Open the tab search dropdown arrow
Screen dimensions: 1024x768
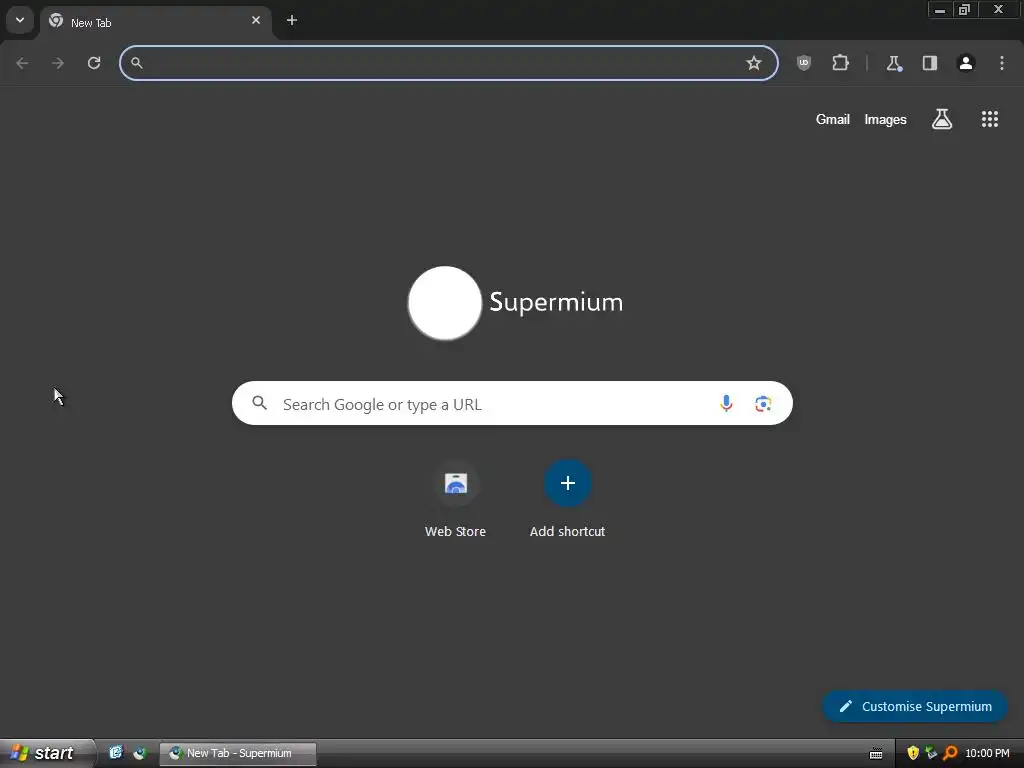coord(20,20)
